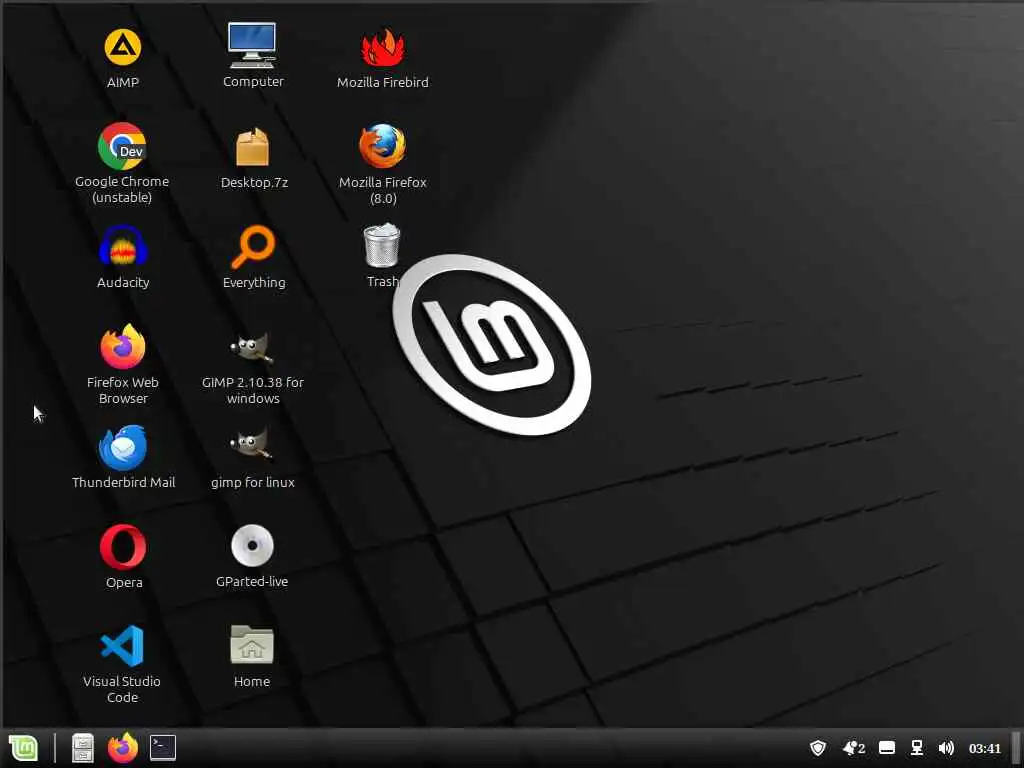Open the Linux Mint start menu

coord(24,748)
